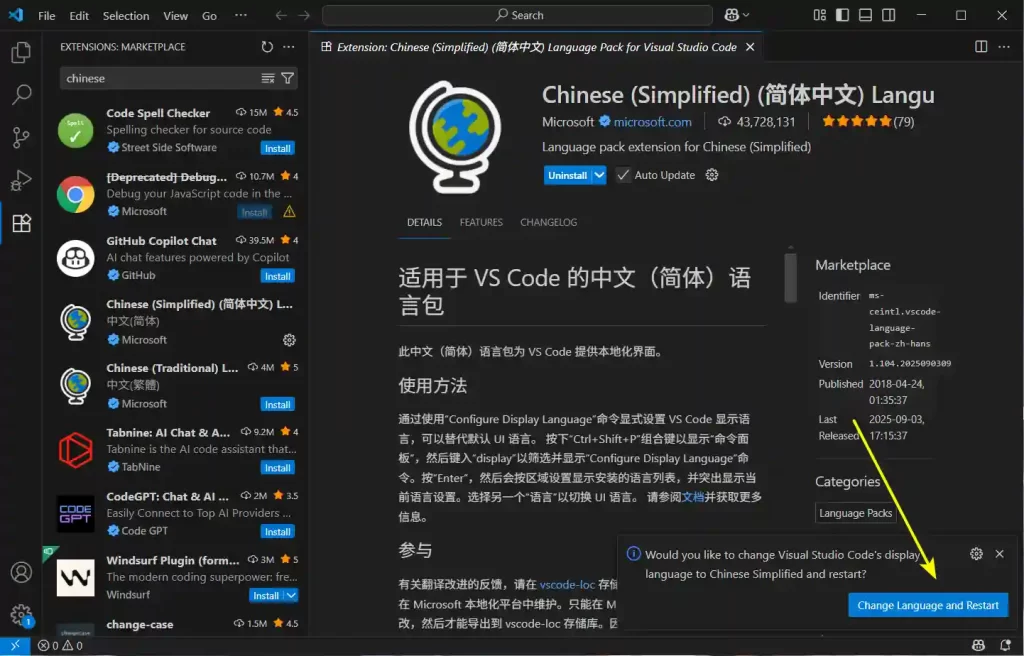Screen dimensions: 1024x656
Task: Click the extension details vertical scrollbar
Action: coord(790,276)
